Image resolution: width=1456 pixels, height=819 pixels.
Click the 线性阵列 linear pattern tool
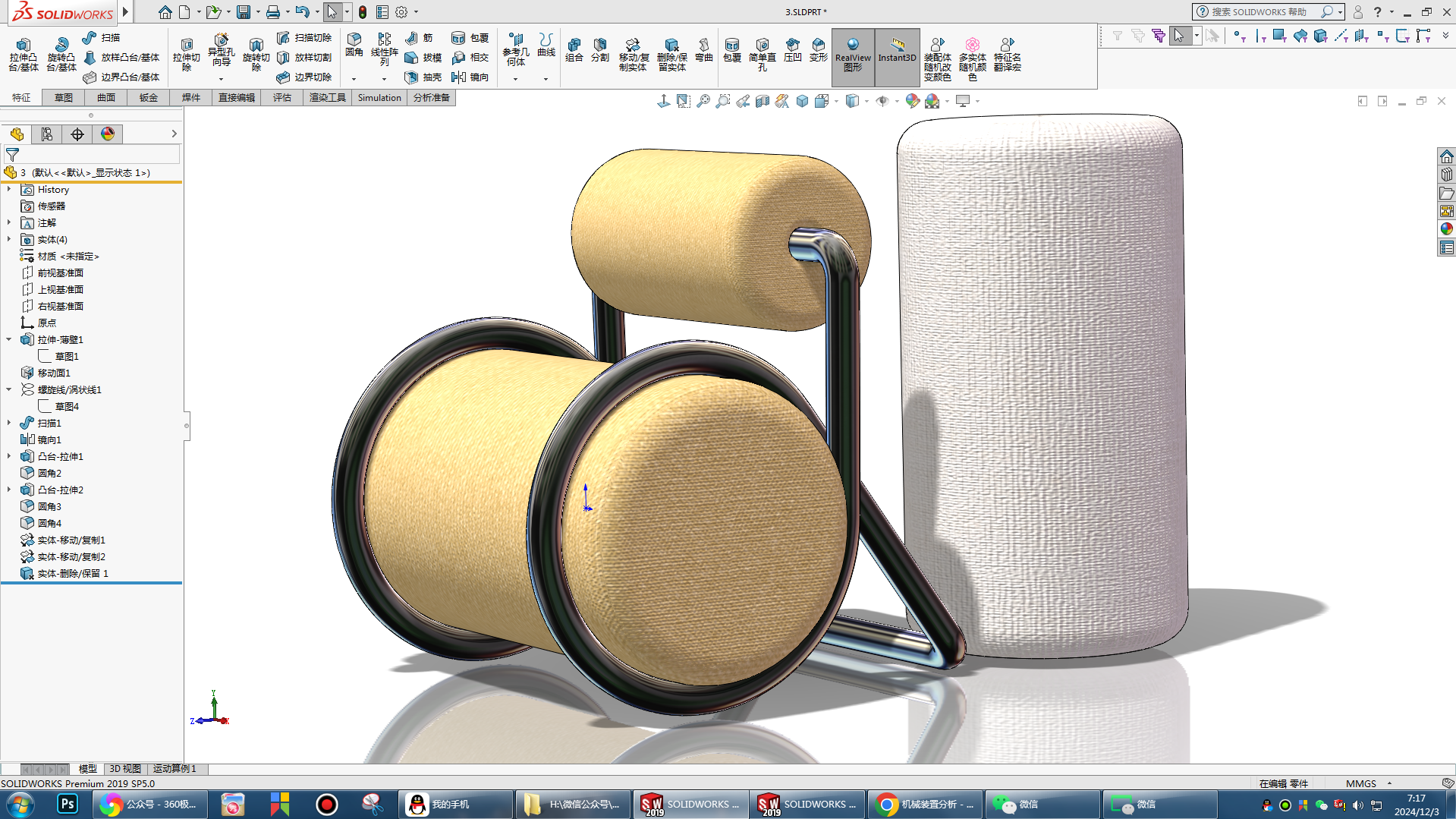click(384, 49)
